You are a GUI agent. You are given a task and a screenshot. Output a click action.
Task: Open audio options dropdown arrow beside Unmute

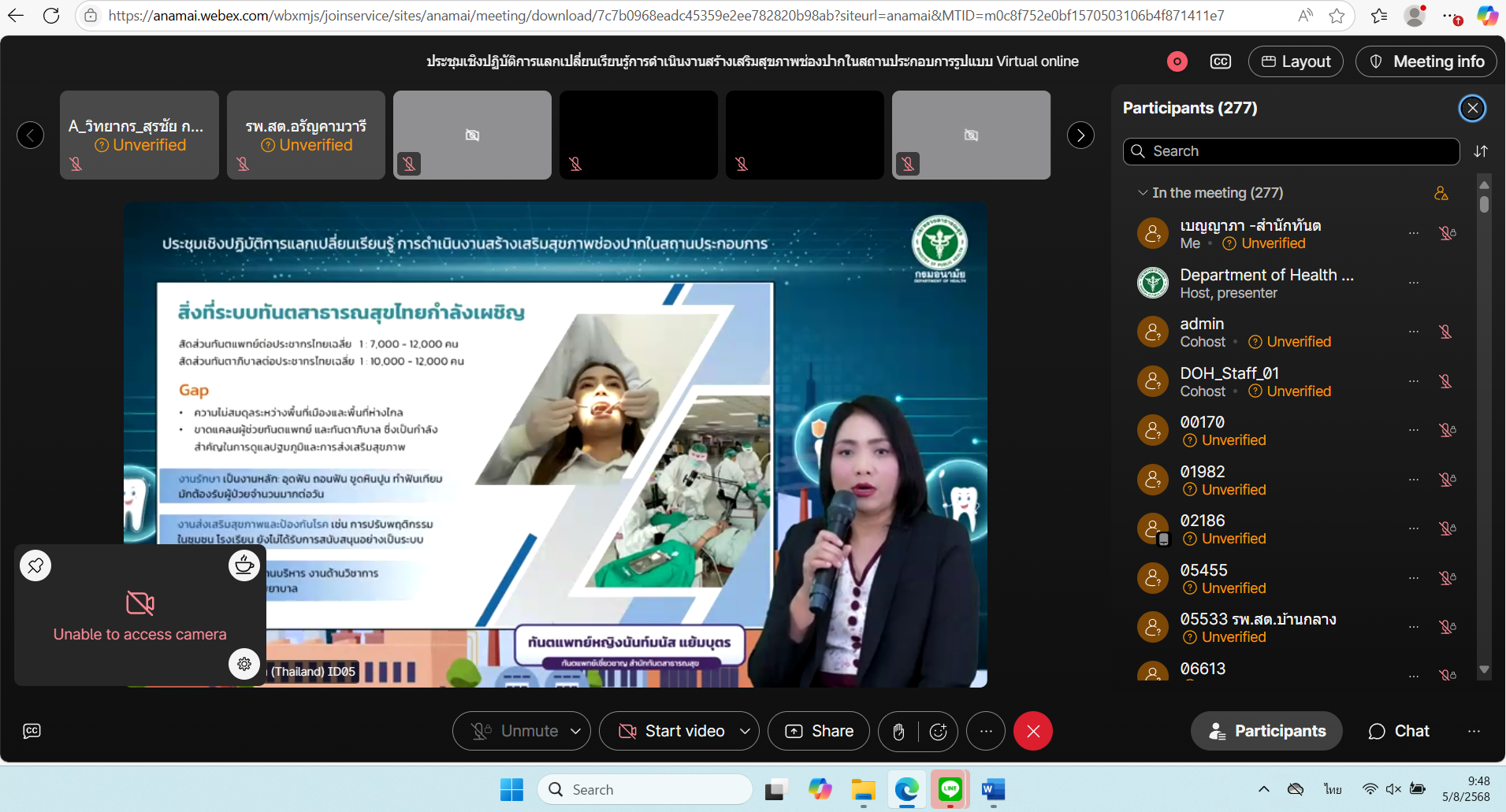[x=576, y=732]
